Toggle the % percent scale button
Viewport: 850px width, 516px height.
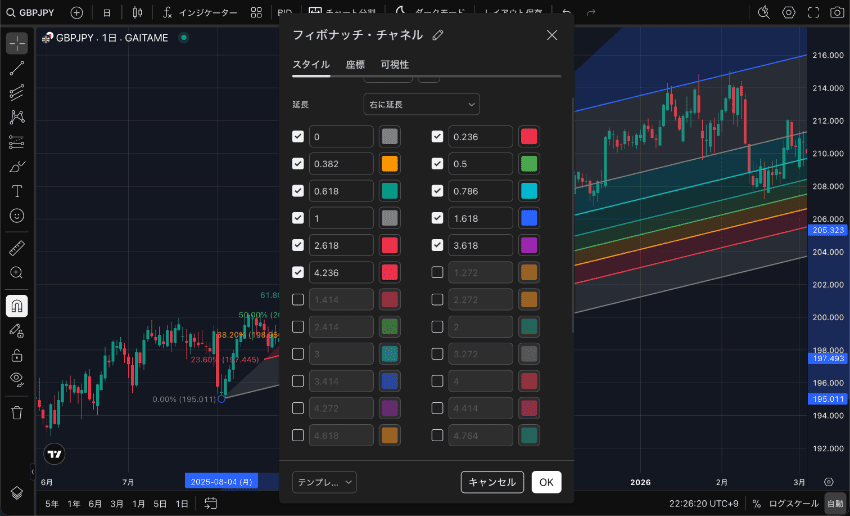pyautogui.click(x=756, y=504)
